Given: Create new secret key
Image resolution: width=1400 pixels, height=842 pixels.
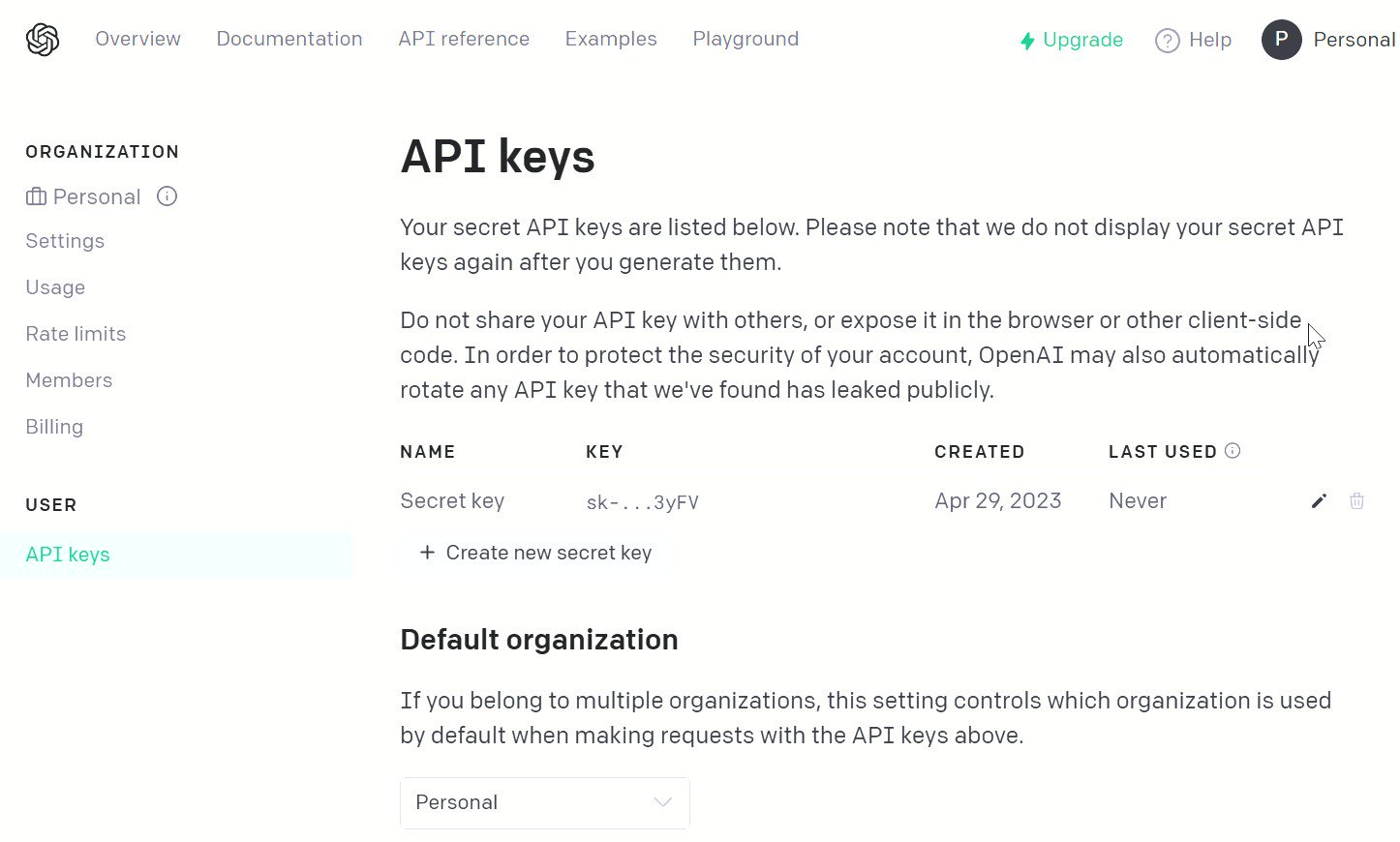Looking at the screenshot, I should pos(535,553).
